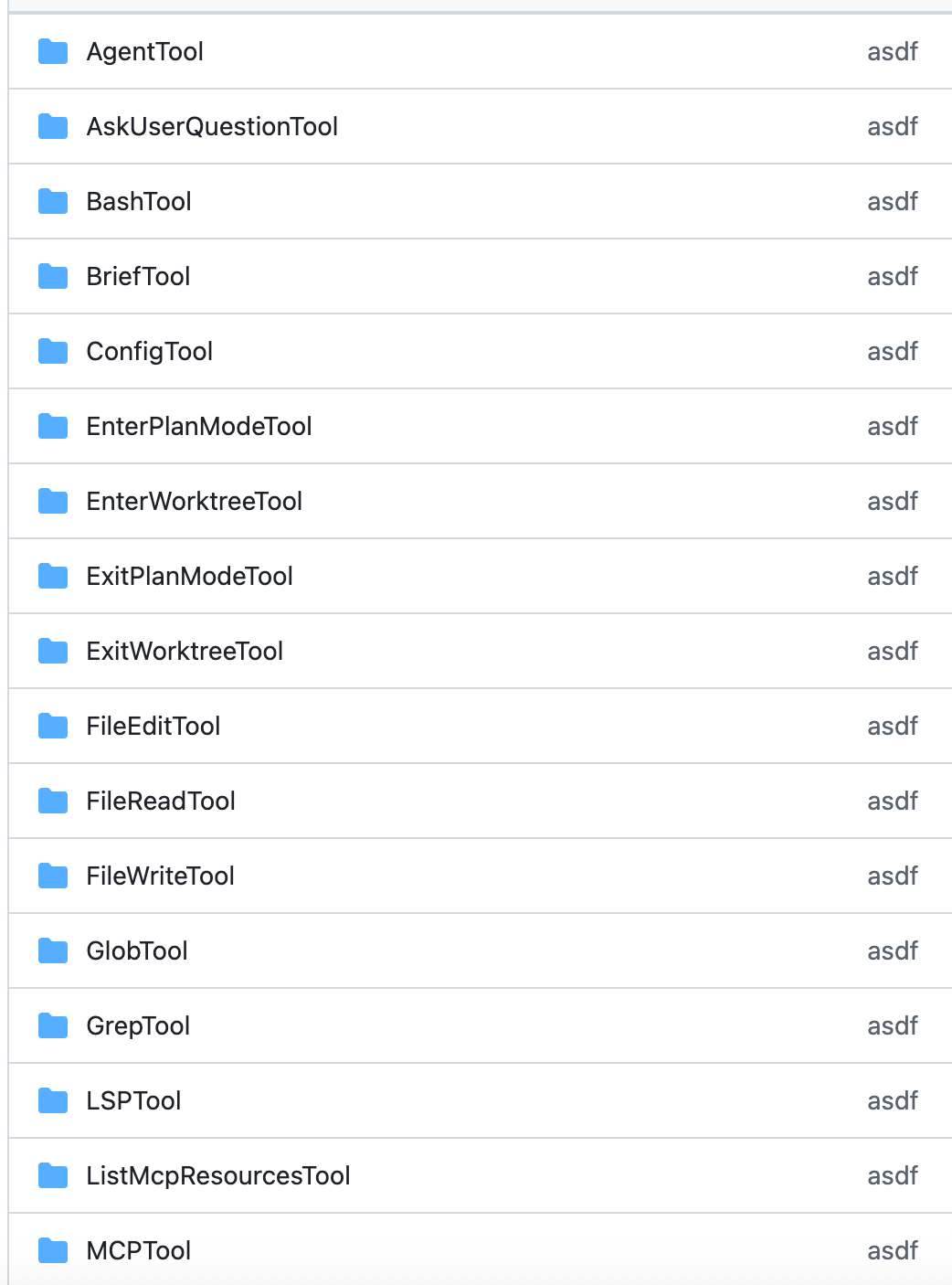Click the GlobTool folder icon
This screenshot has width=952, height=1285.
tap(53, 951)
